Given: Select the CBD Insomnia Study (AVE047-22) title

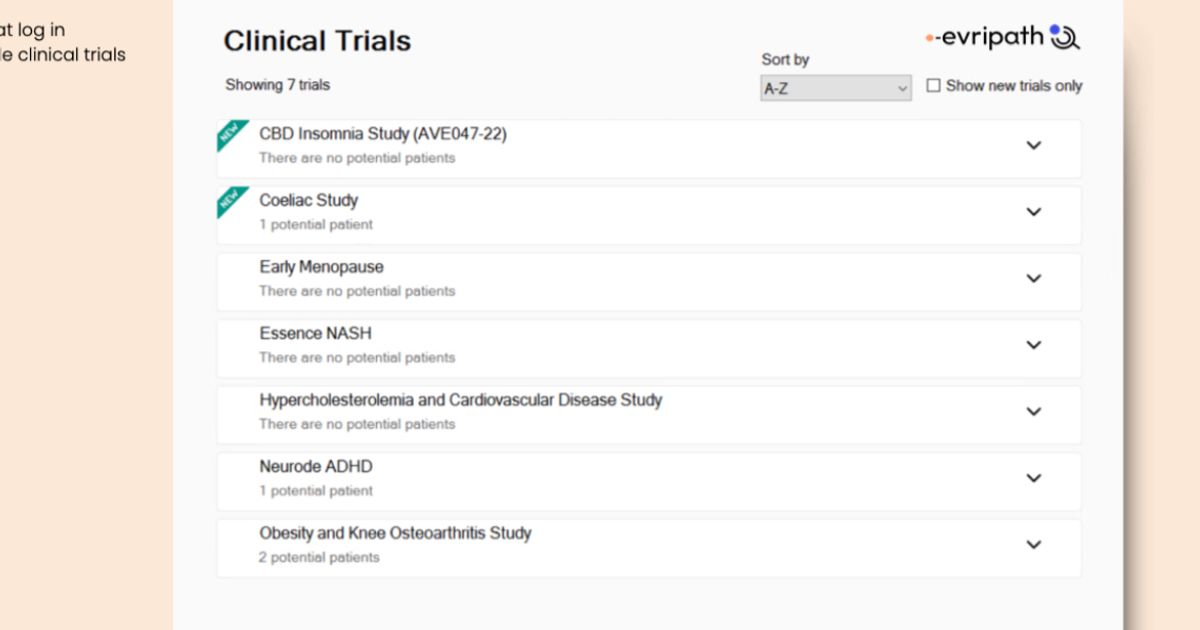Looking at the screenshot, I should [x=383, y=133].
